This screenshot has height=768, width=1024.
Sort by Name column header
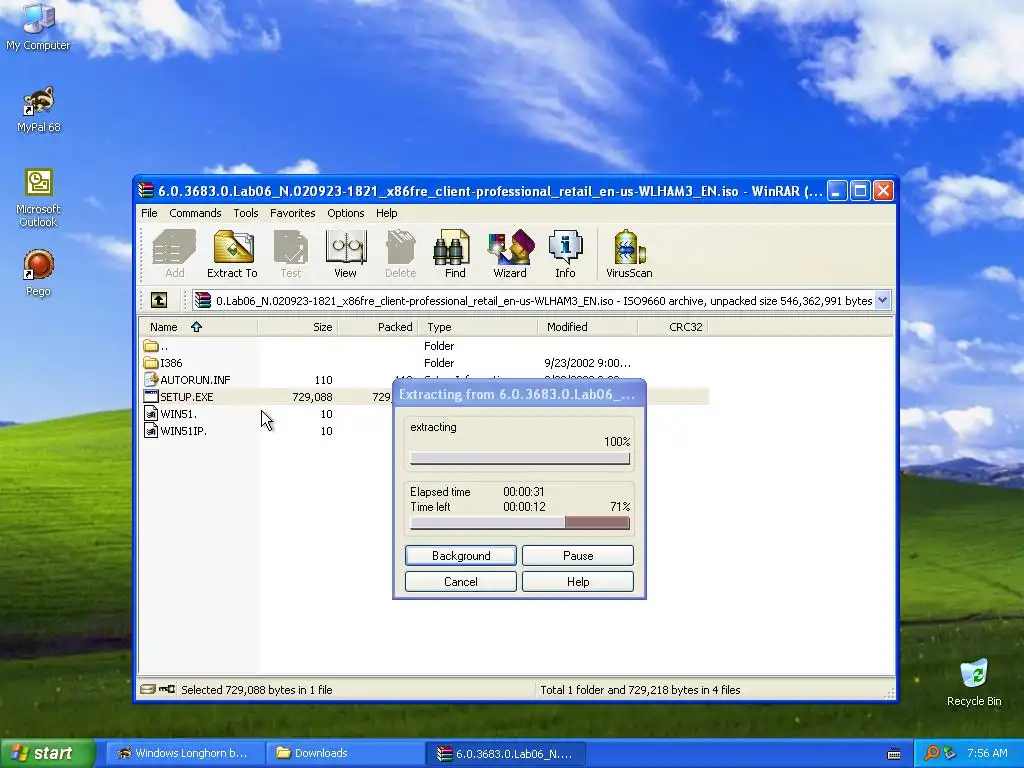pyautogui.click(x=199, y=327)
